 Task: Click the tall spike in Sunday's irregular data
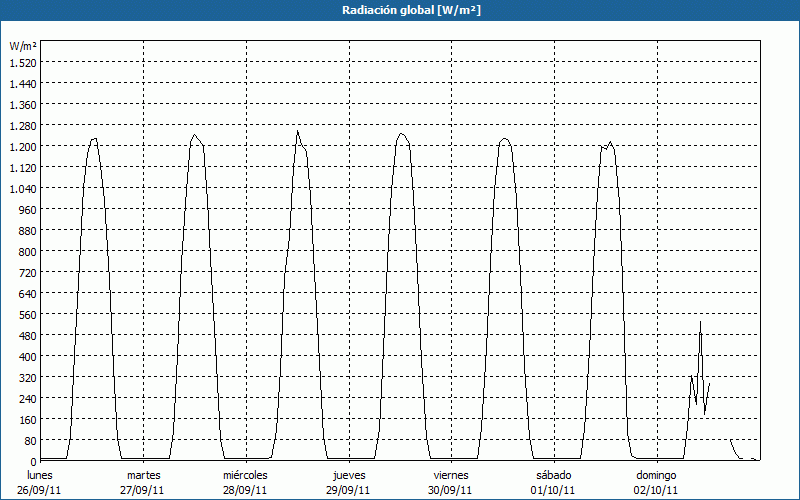(x=701, y=322)
